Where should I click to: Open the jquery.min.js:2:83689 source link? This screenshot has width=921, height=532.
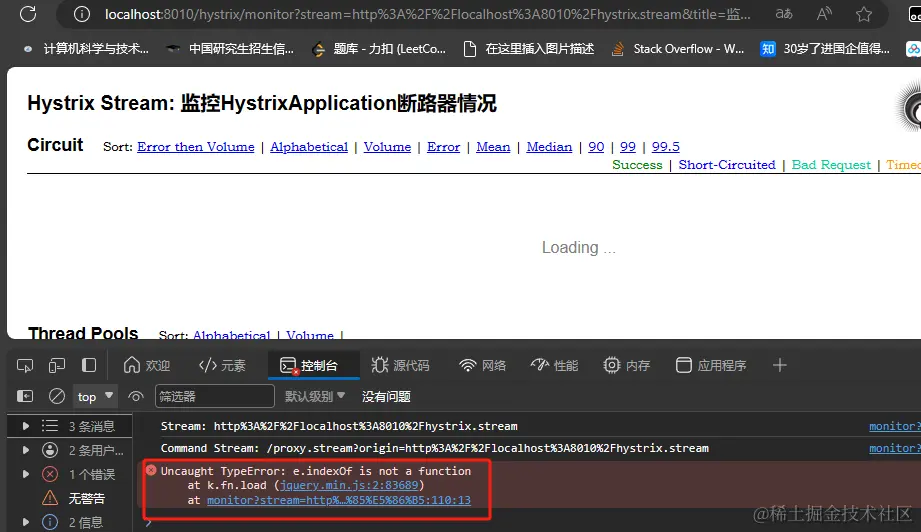(x=349, y=485)
